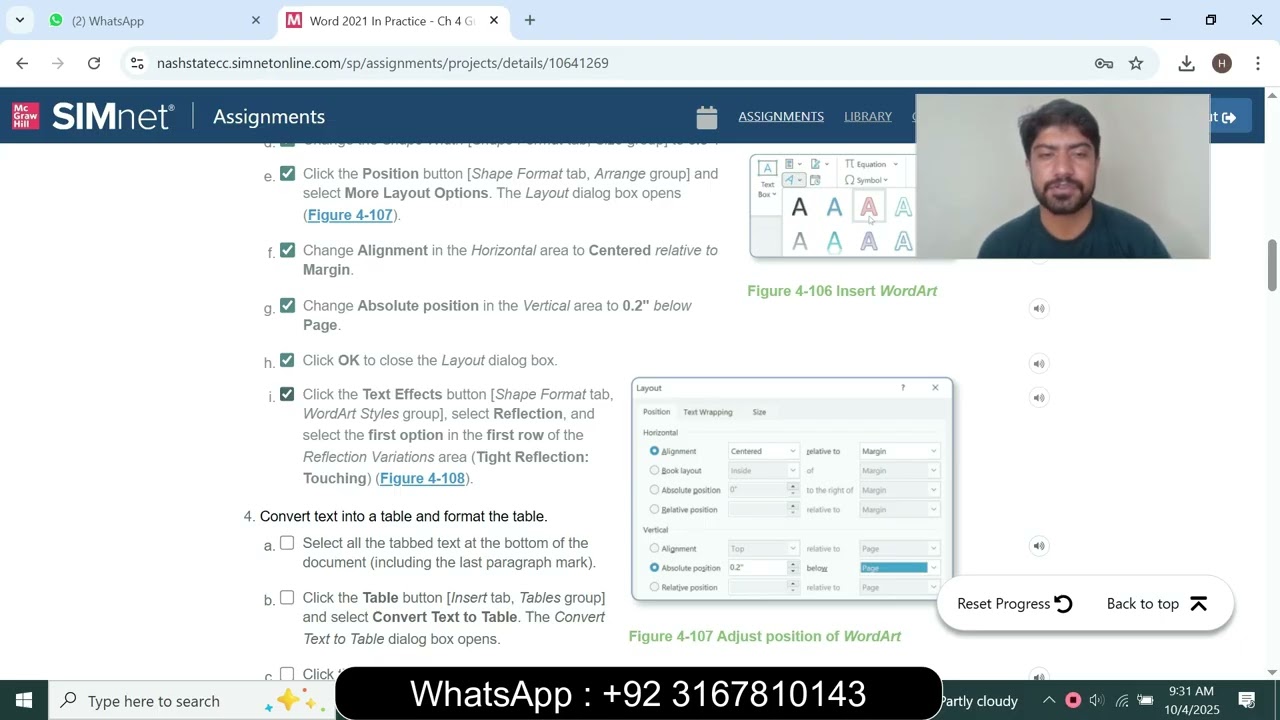Click the heading 'Convert text into a table'

[x=403, y=516]
